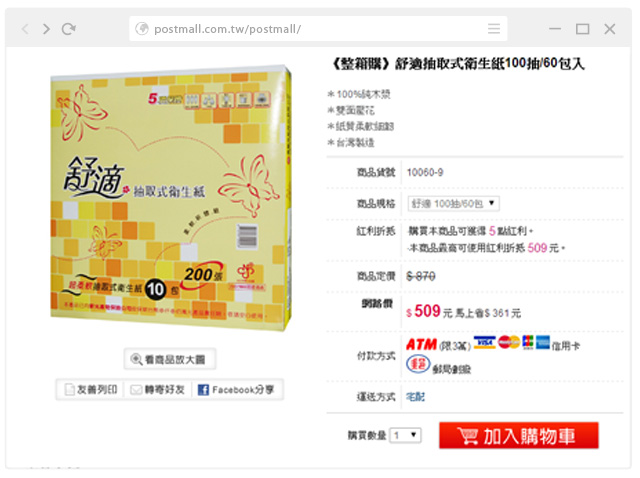Click the globe site icon in address bar
640x478 pixels.
tap(142, 29)
